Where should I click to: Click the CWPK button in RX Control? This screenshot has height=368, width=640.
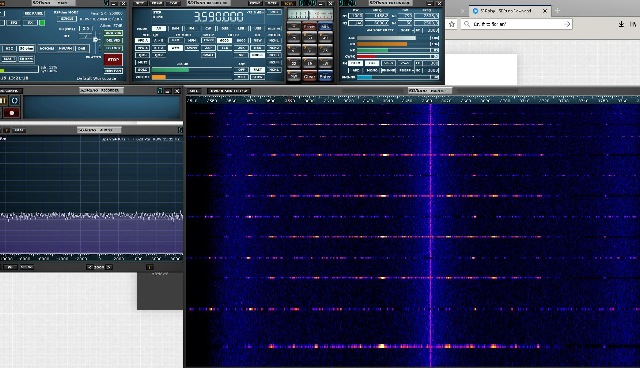pos(208,40)
